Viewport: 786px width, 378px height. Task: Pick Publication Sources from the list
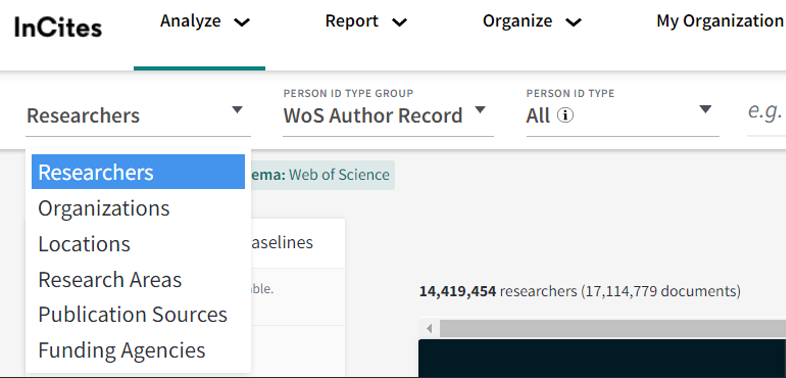138,314
